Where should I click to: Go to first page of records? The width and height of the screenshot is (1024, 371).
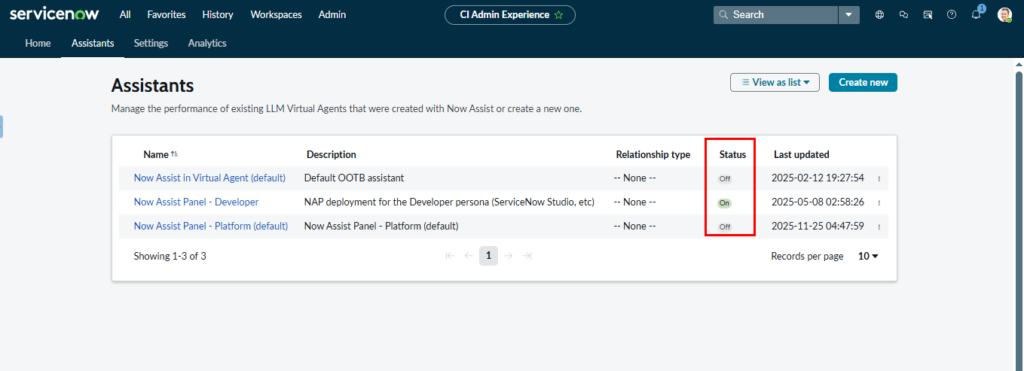[x=449, y=256]
